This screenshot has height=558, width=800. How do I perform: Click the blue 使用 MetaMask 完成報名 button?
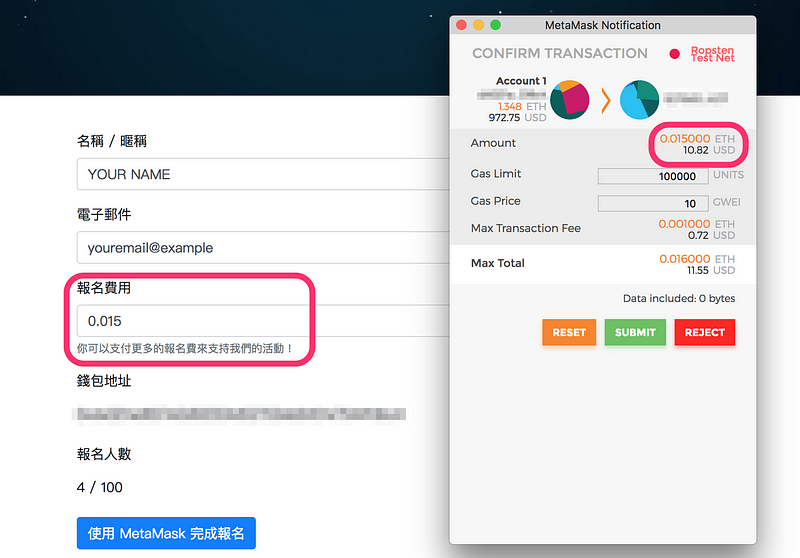click(166, 533)
